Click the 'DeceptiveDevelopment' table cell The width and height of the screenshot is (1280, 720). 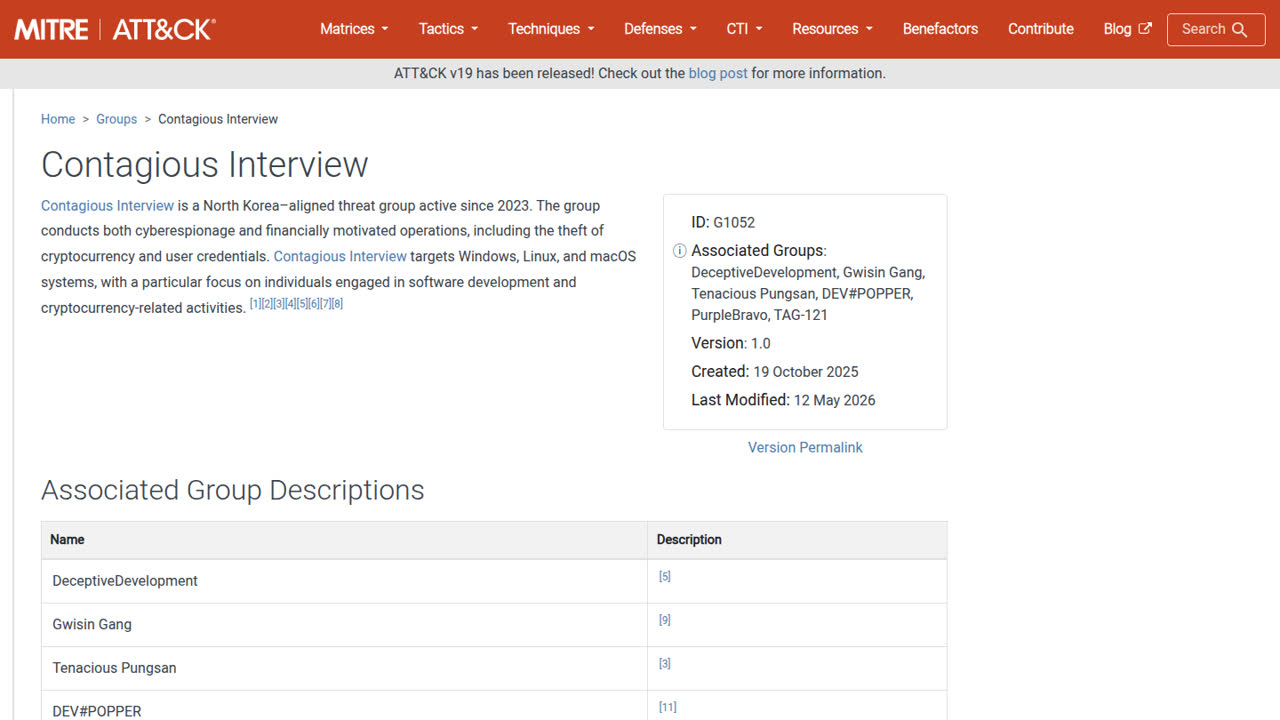345,581
